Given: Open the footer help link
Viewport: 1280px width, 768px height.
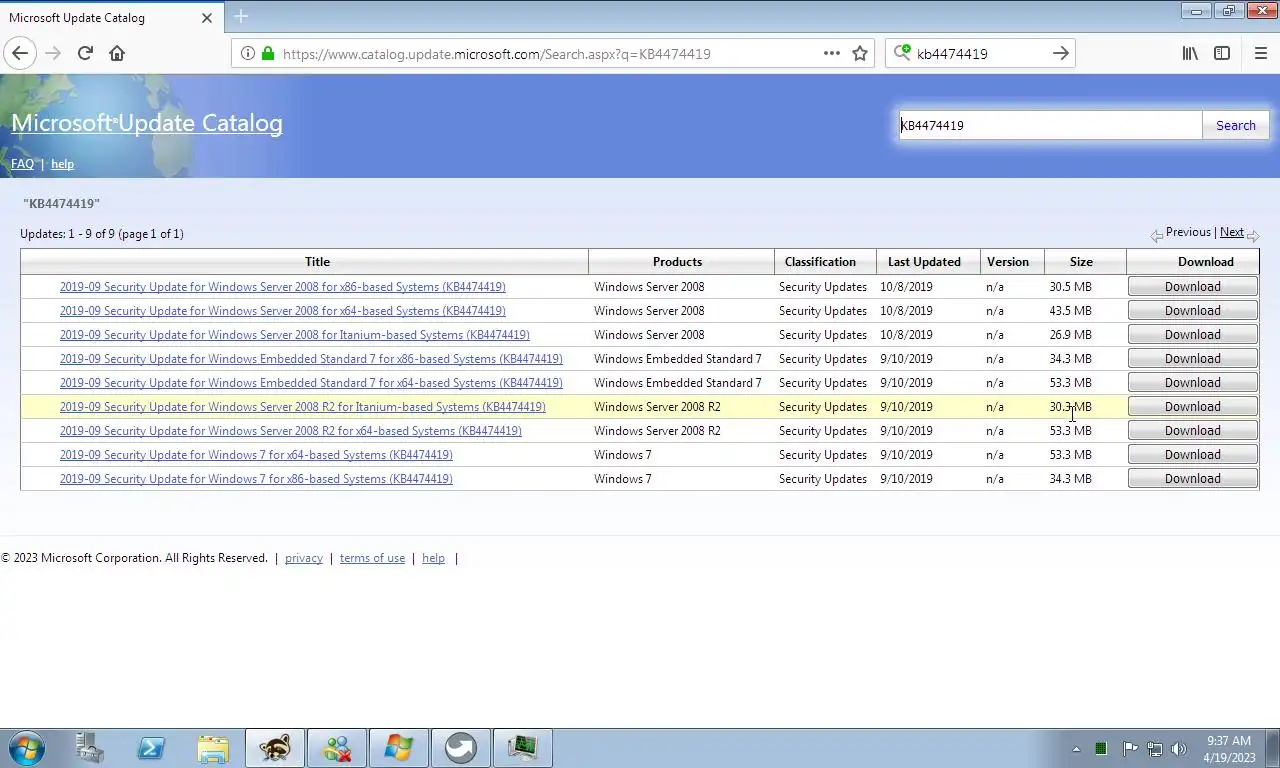Looking at the screenshot, I should [x=433, y=558].
